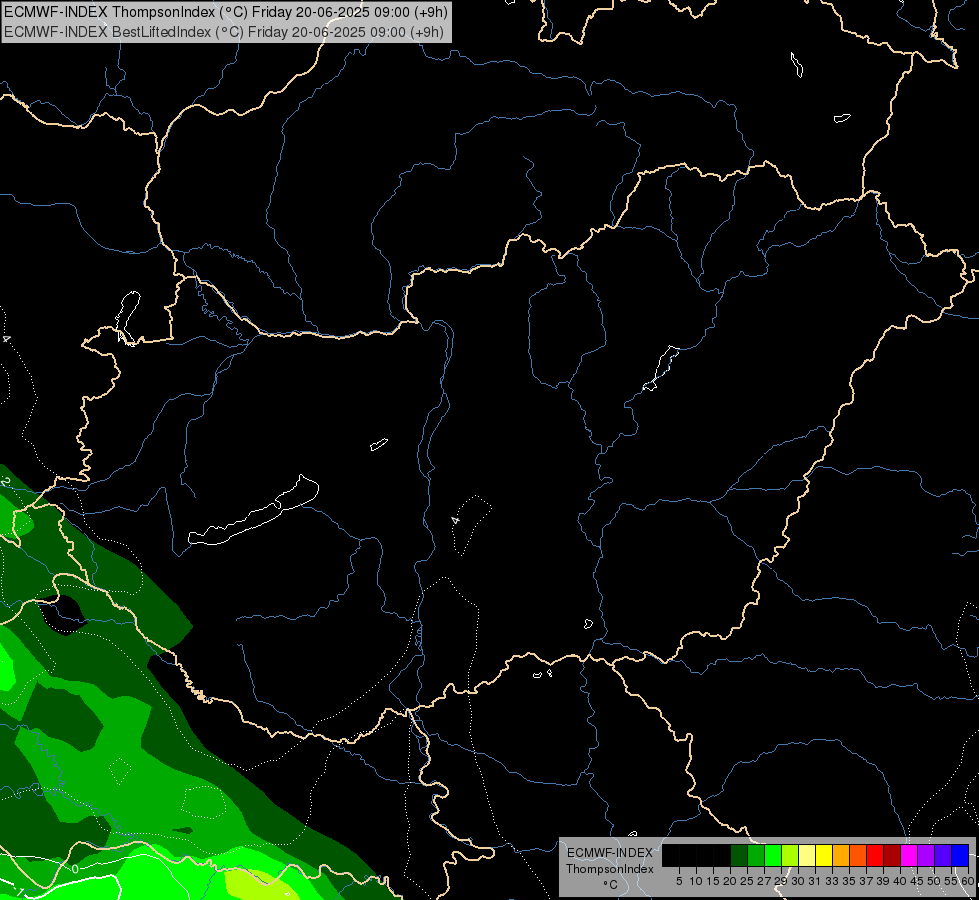The image size is (979, 900).
Task: Pick the lime 29–30 legend swatch
Action: tap(790, 855)
